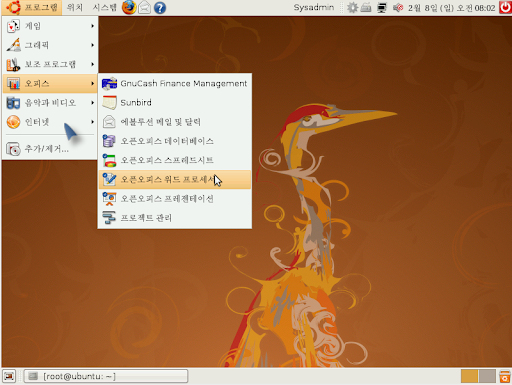Click the 오픈오피스 워드 프로세서 icon
Viewport: 512px width, 385px height.
(x=109, y=179)
